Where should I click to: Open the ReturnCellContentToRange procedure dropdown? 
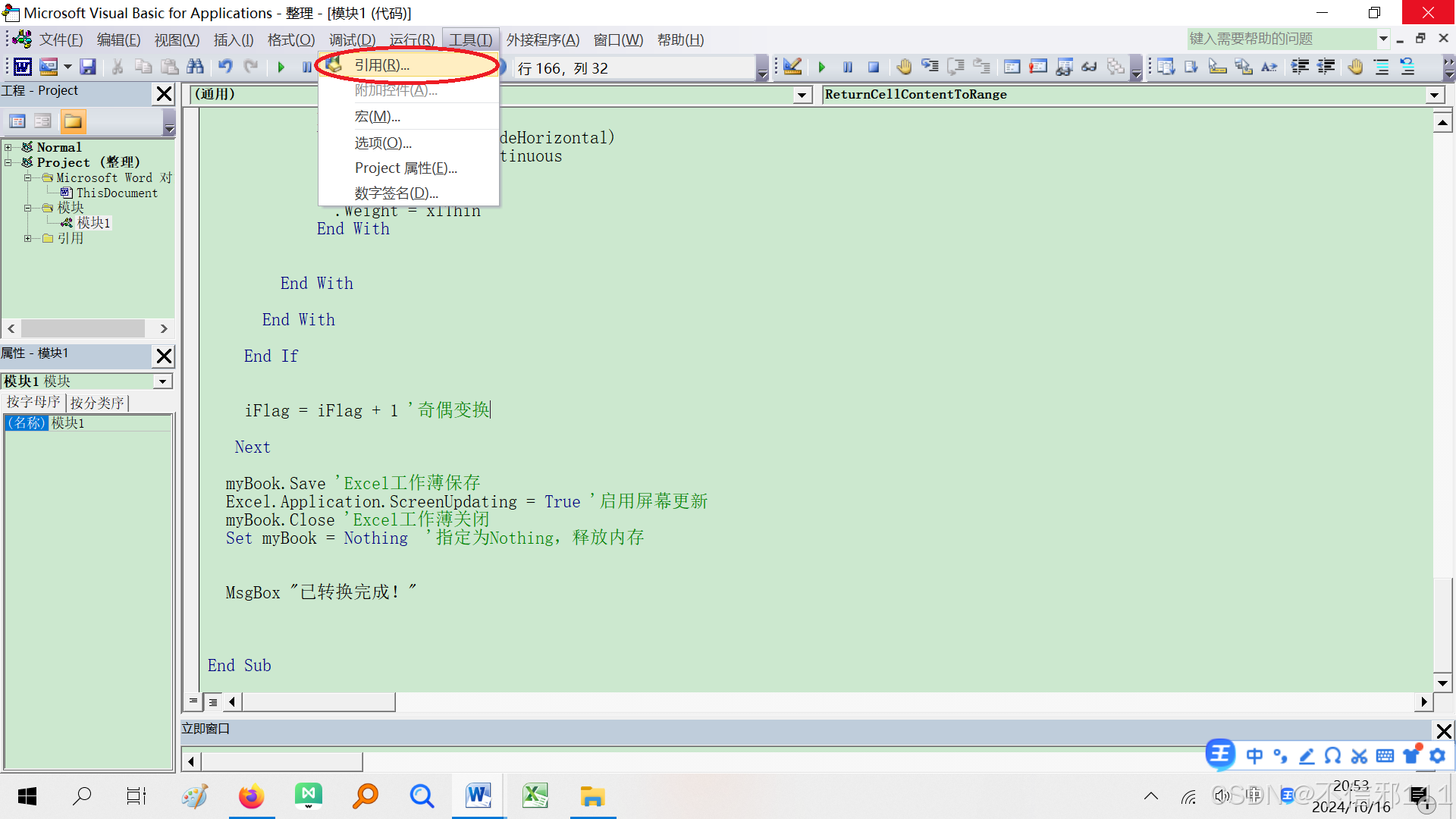click(x=1434, y=95)
